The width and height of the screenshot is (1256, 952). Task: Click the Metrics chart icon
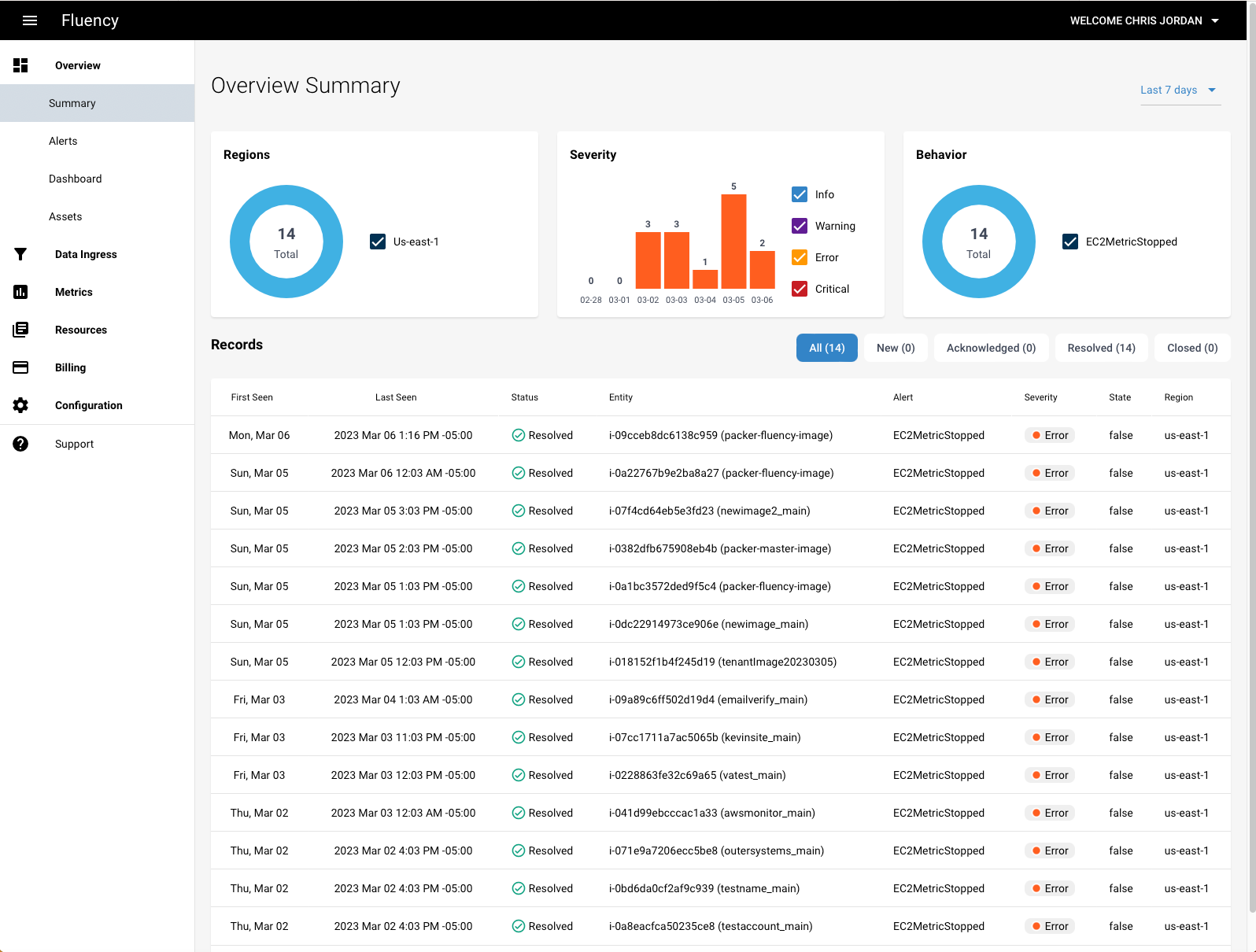[x=20, y=292]
